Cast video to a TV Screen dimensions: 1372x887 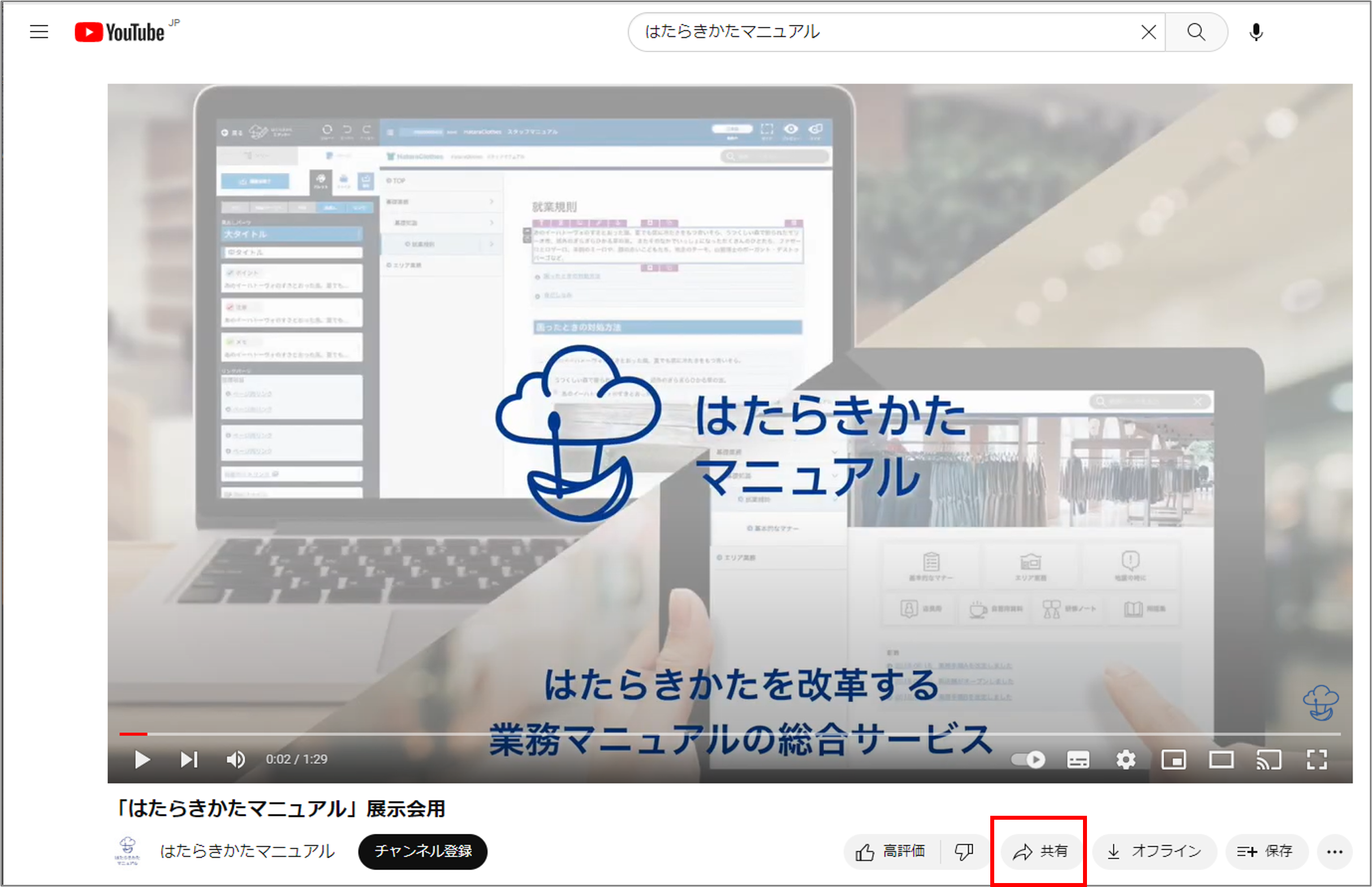pos(1269,760)
